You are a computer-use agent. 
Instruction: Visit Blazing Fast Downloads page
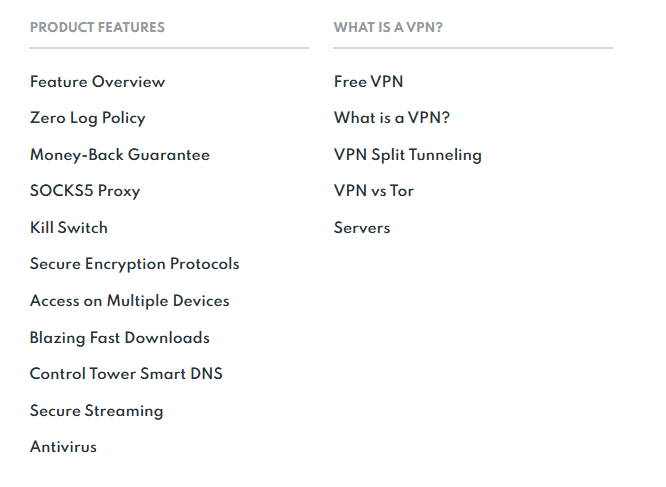click(x=120, y=338)
